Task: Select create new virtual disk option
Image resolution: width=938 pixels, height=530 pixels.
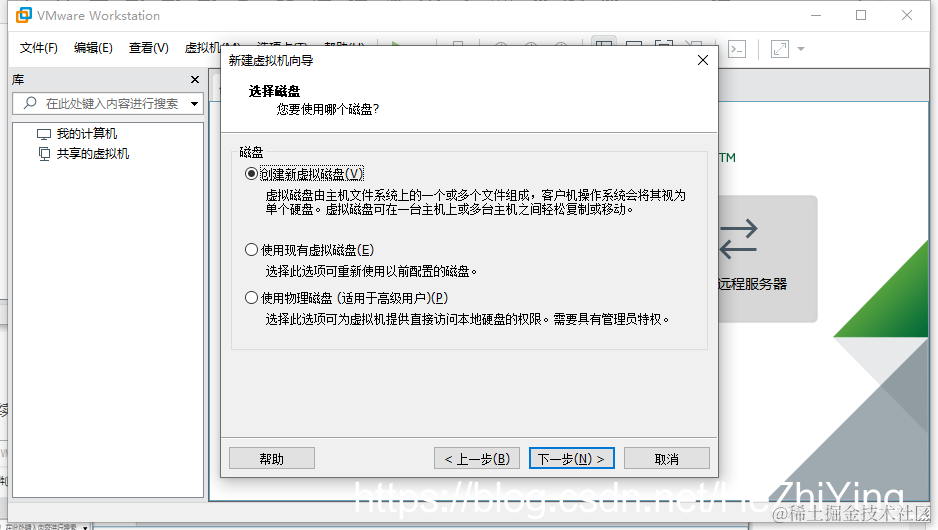Action: (x=304, y=174)
